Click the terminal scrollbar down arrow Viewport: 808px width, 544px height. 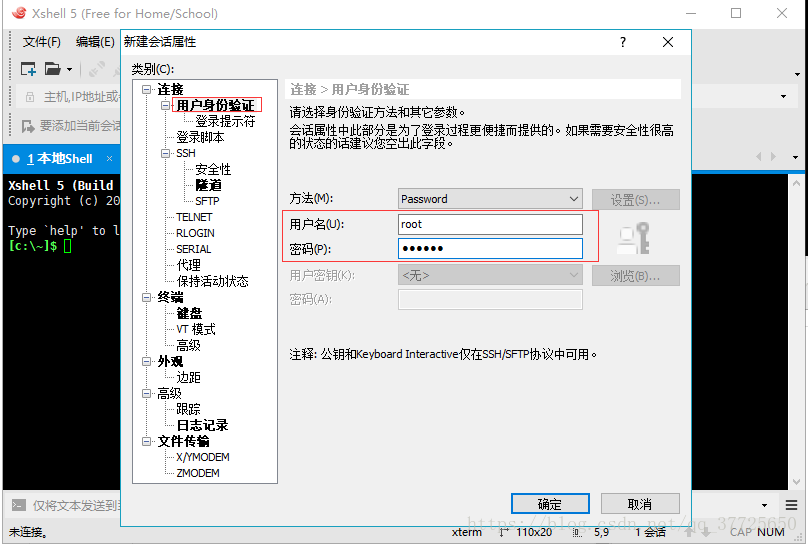tap(797, 482)
